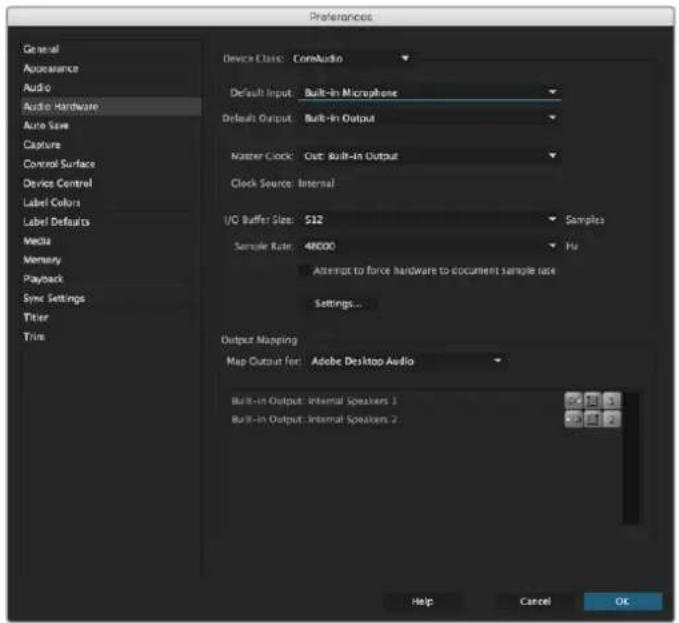Open the Sample Rate dropdown
This screenshot has height=623, width=679.
[430, 246]
